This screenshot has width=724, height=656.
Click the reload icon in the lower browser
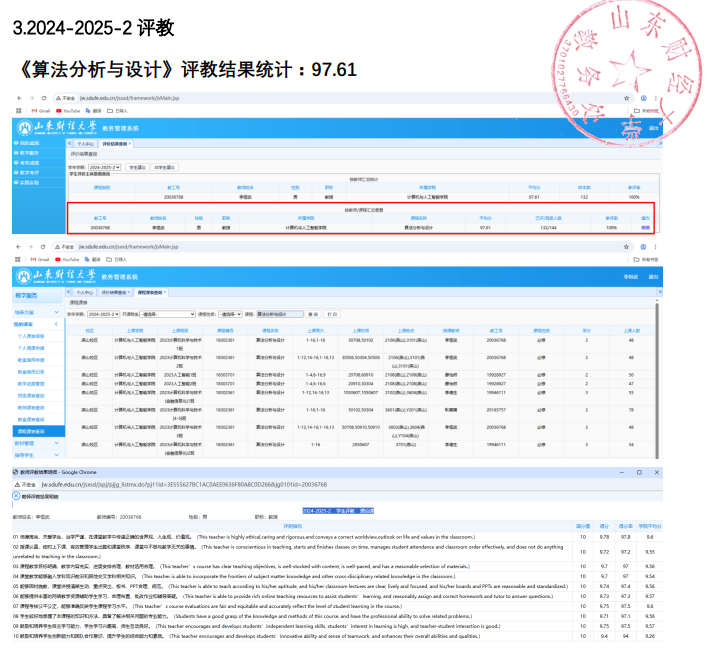click(x=41, y=245)
